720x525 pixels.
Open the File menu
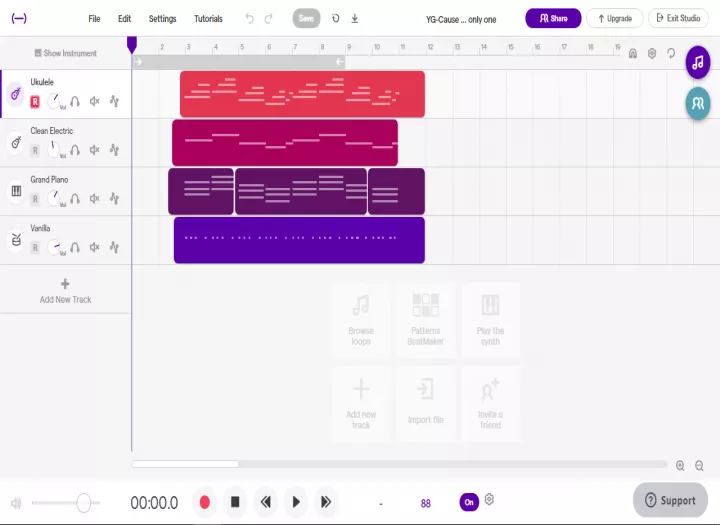pyautogui.click(x=94, y=19)
